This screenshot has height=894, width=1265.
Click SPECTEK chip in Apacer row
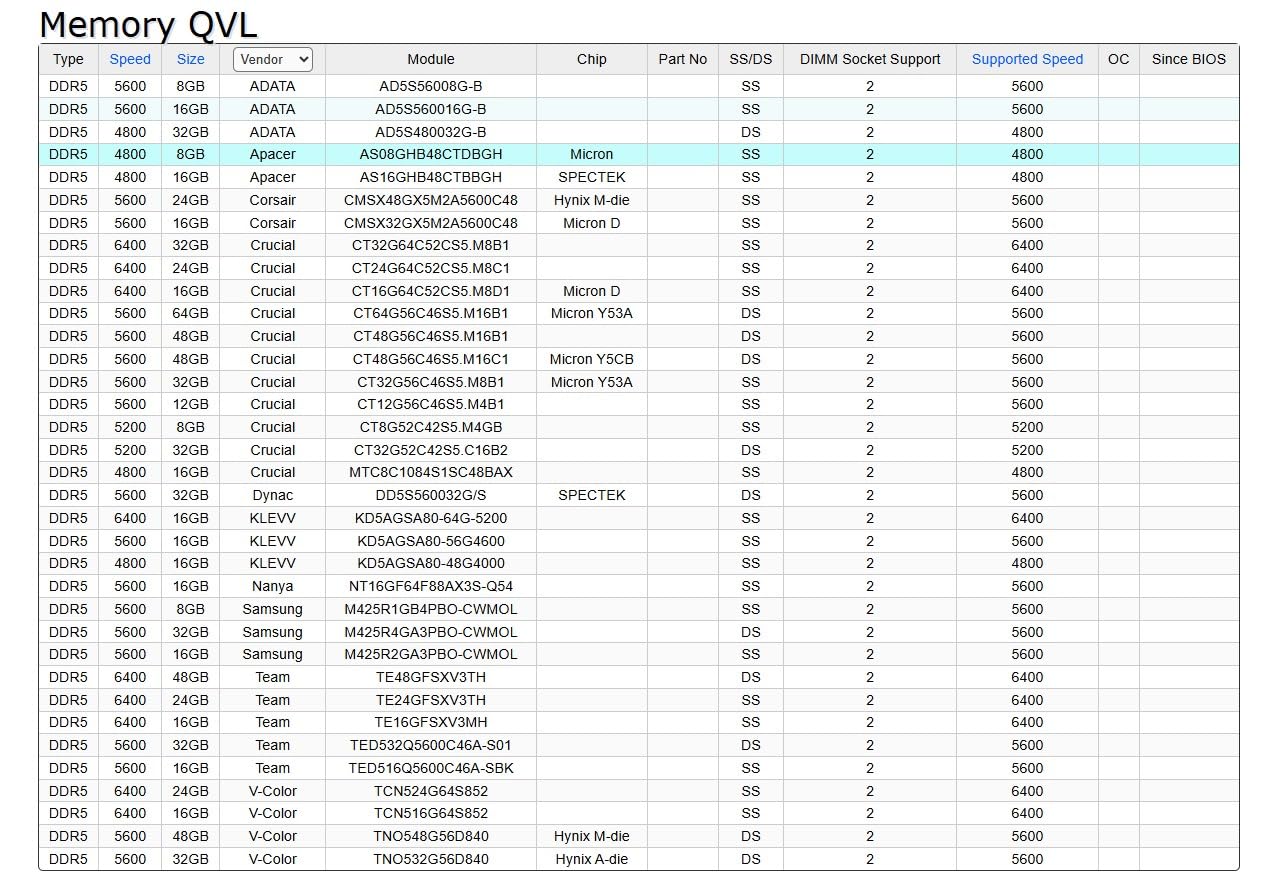pos(592,177)
